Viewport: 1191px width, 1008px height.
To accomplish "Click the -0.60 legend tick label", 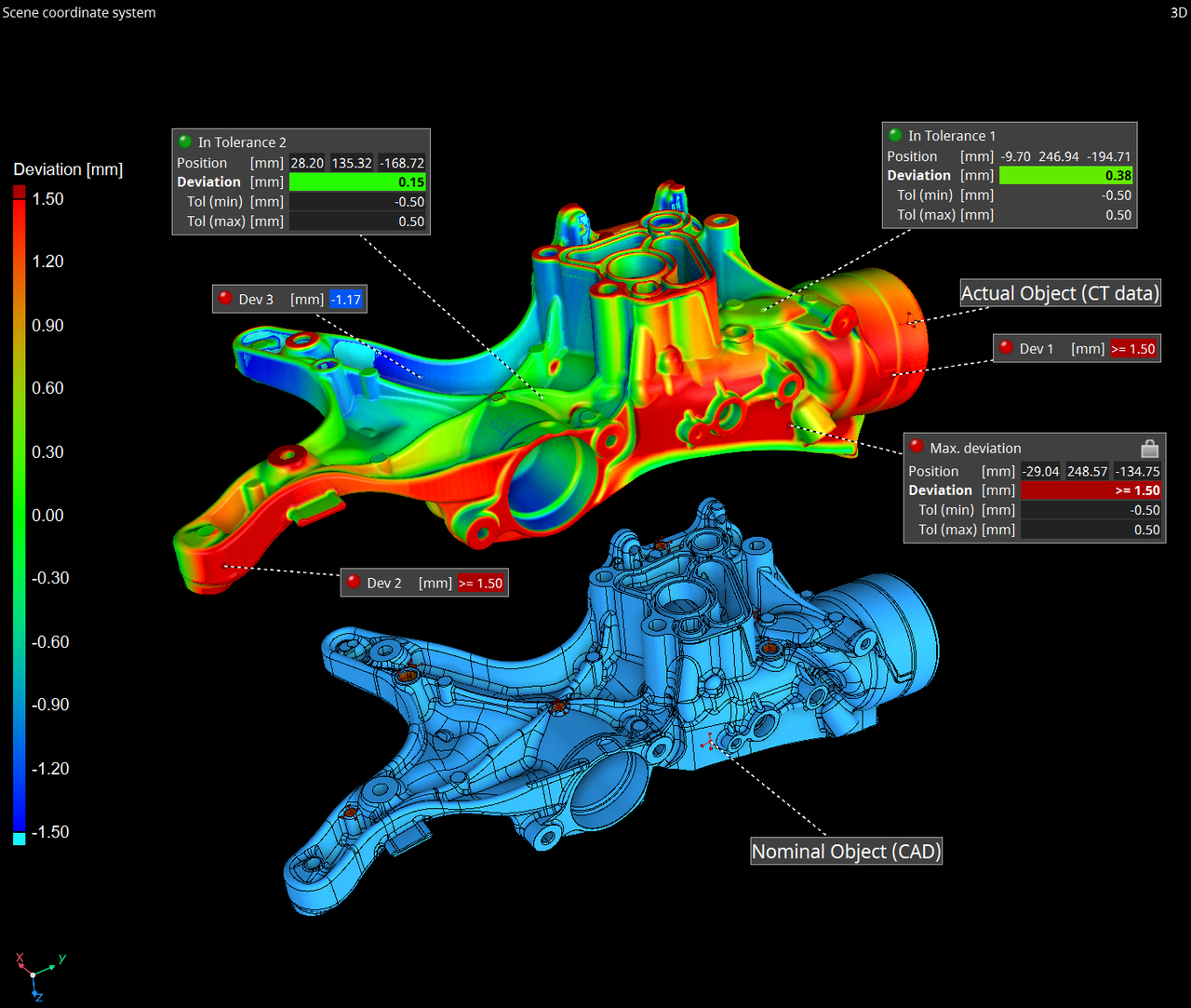I will 50,642.
